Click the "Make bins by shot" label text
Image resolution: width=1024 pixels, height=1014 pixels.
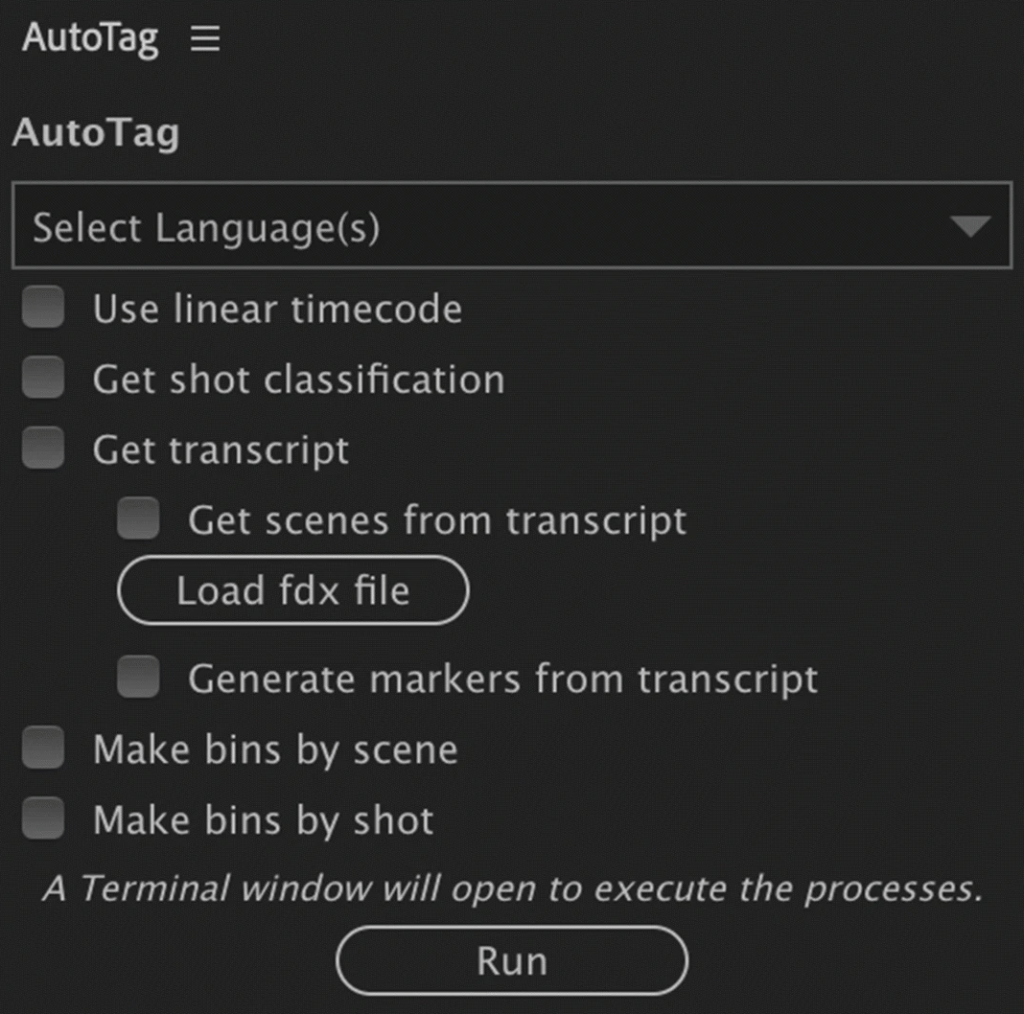[263, 820]
